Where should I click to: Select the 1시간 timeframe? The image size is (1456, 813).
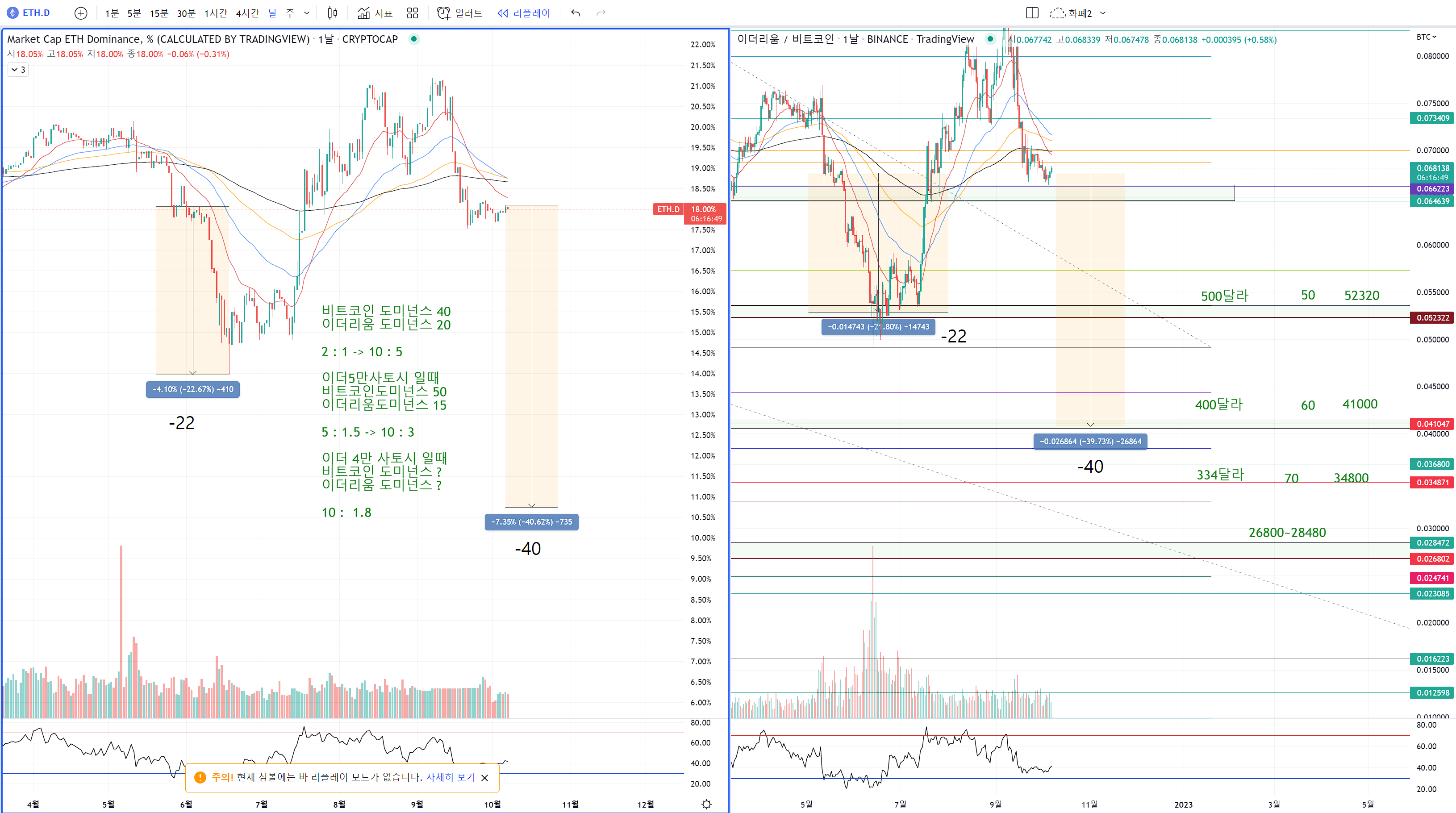tap(215, 13)
